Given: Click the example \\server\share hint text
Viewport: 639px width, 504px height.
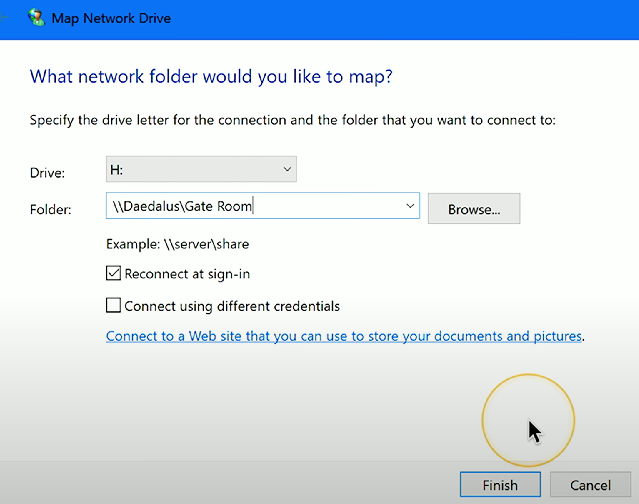Looking at the screenshot, I should tap(177, 244).
